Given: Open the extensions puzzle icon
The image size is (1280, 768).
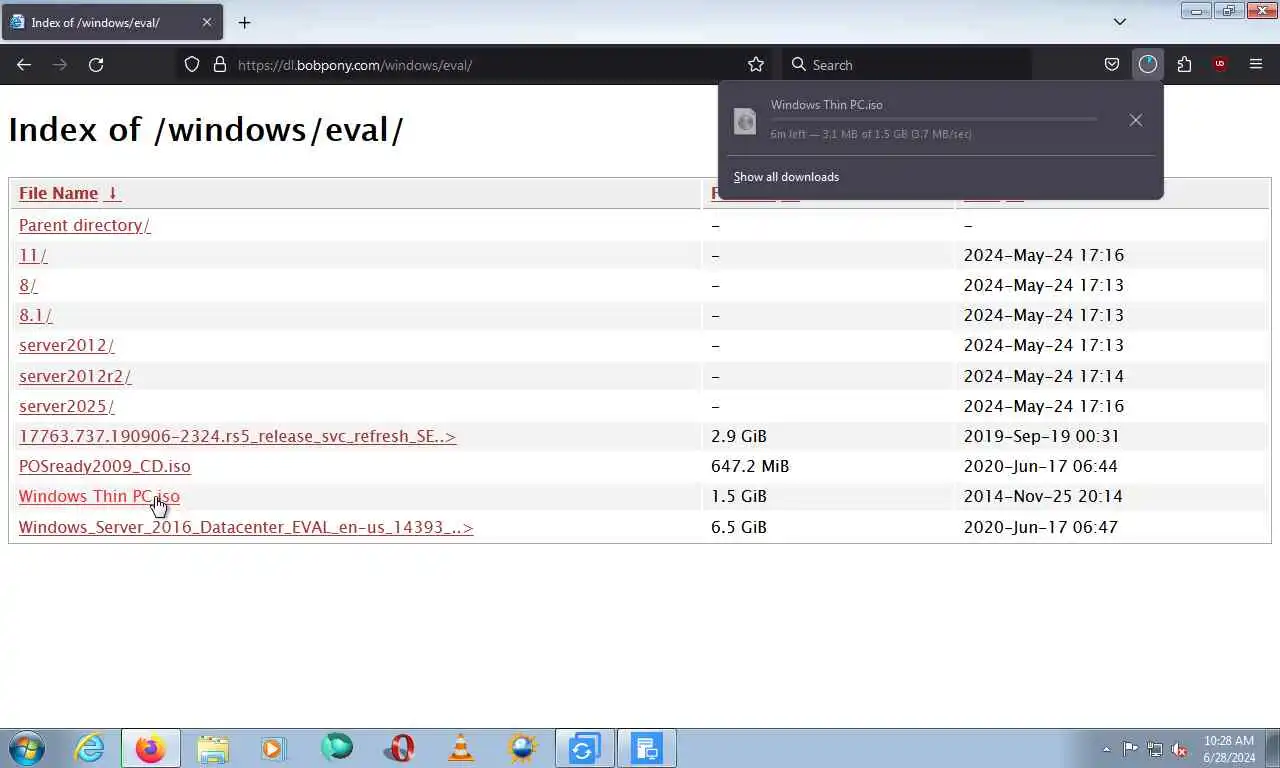Looking at the screenshot, I should pyautogui.click(x=1184, y=64).
